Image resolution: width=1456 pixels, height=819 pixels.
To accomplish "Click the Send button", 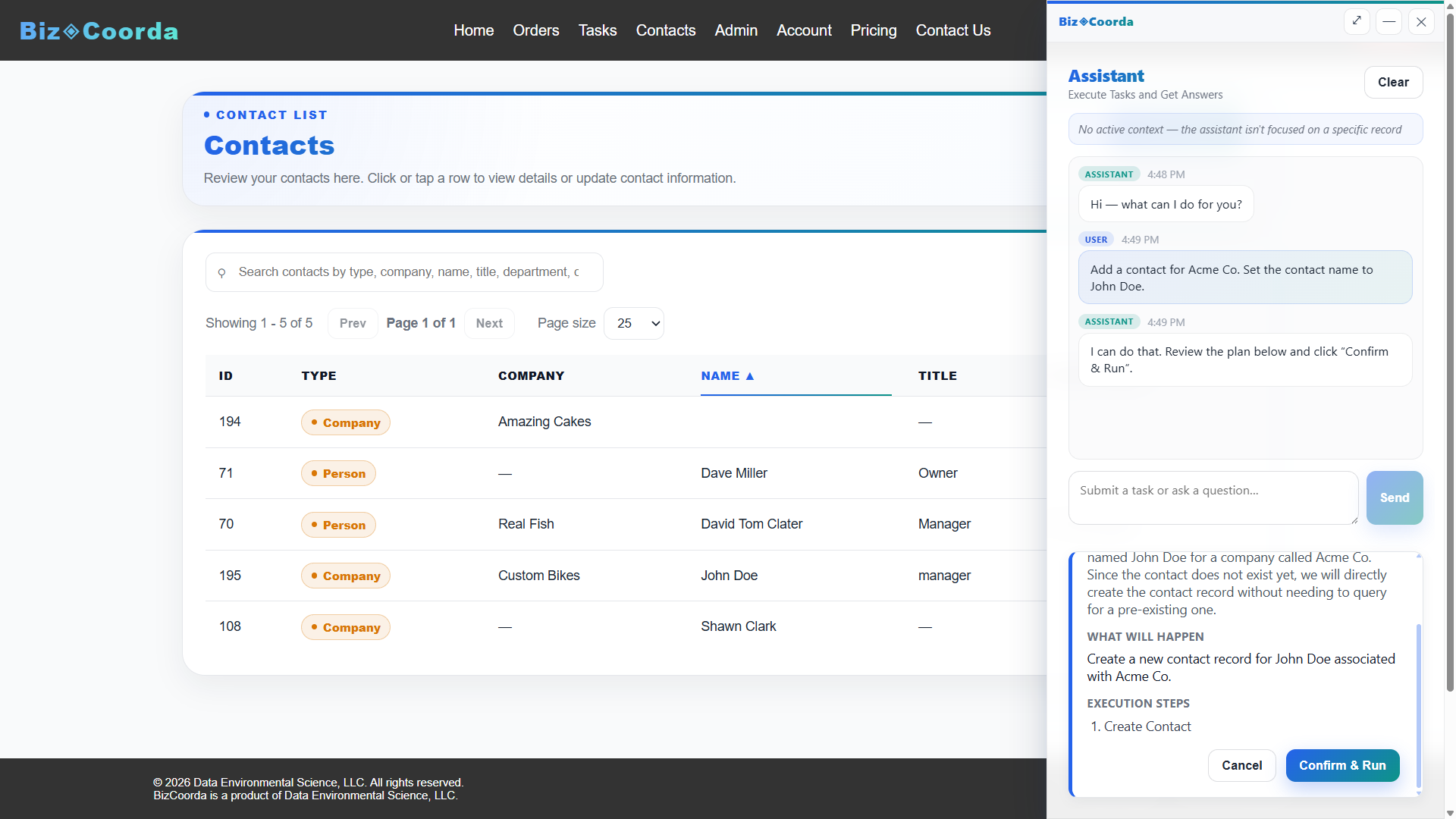I will click(x=1395, y=497).
